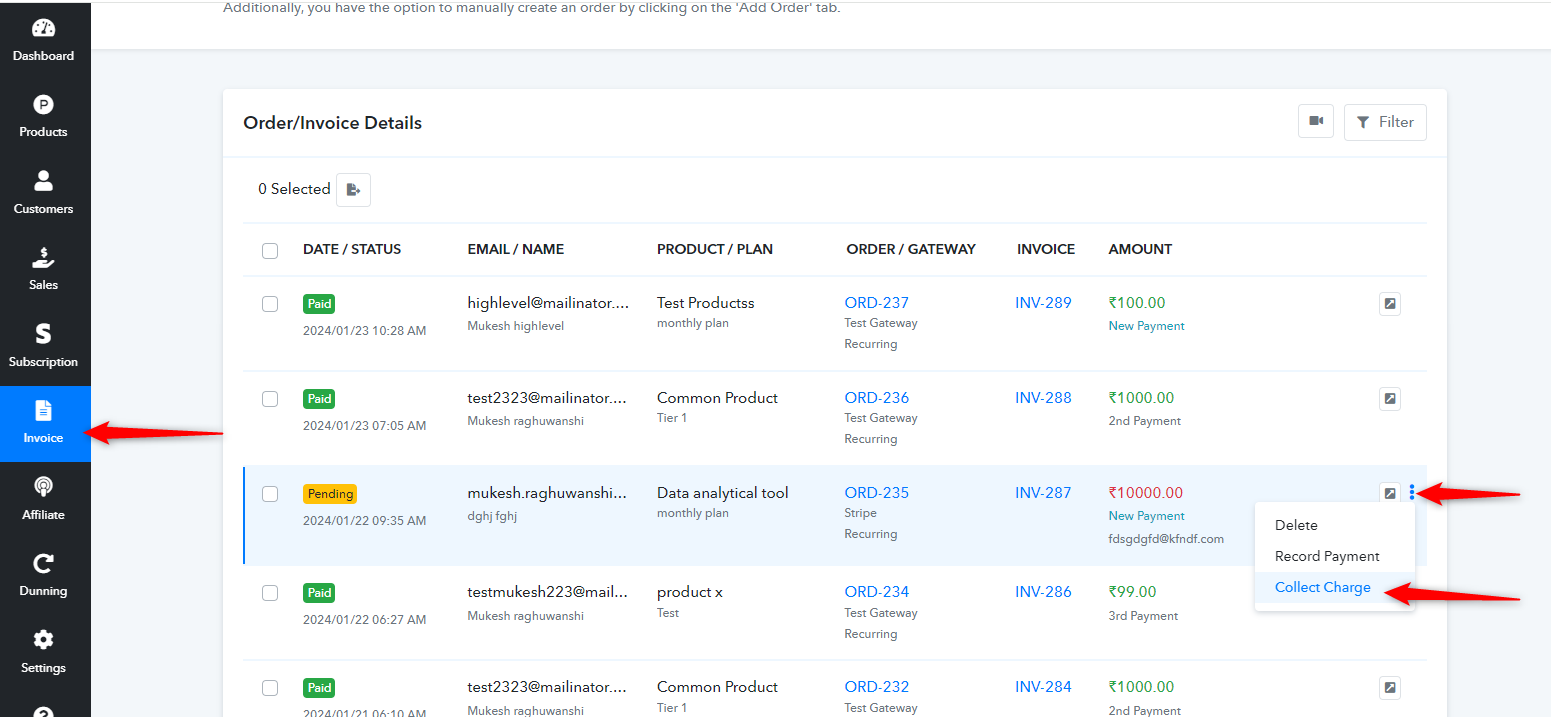Select Subscription in the sidebar

click(43, 346)
